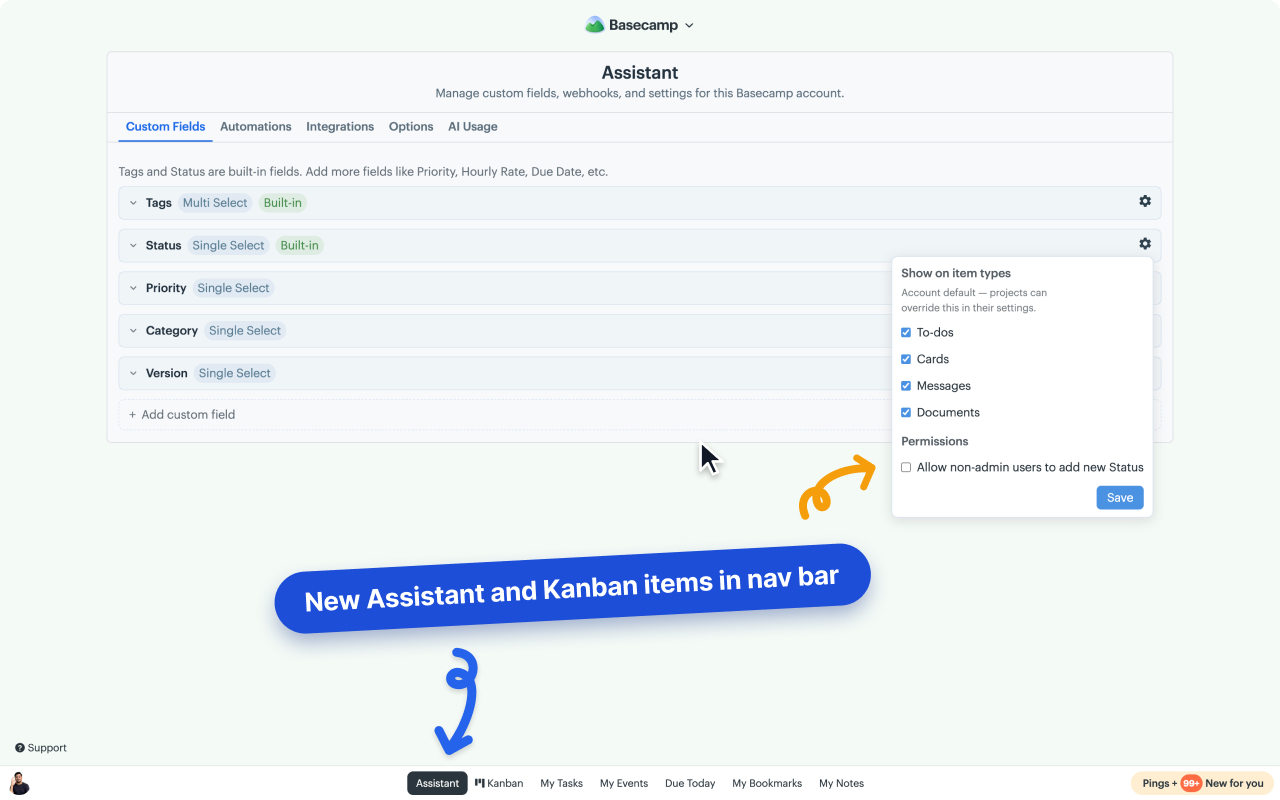Open My Notes in the nav bar
Viewport: 1280px width, 800px height.
tap(841, 783)
